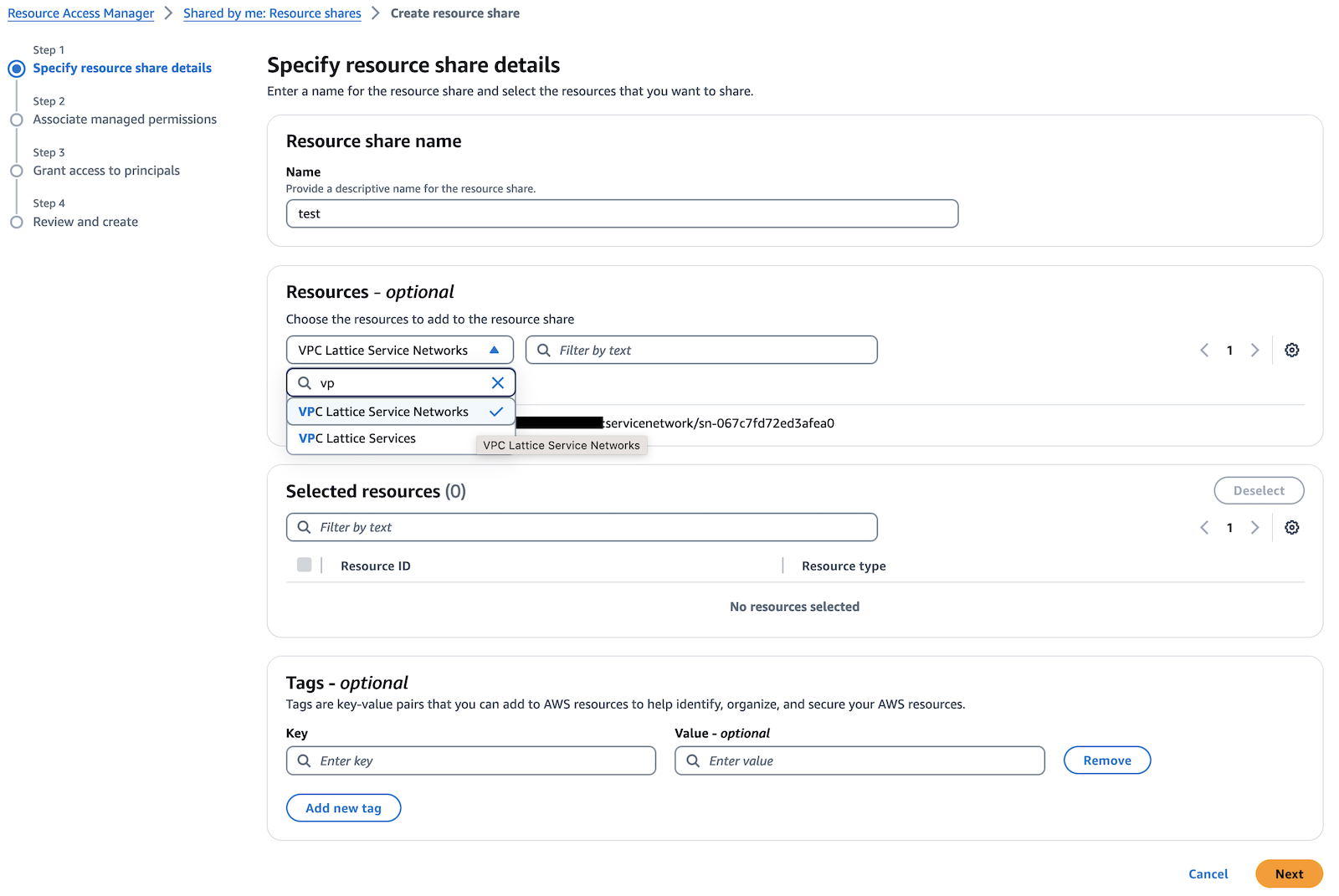Choose VPC Lattice Services option
The image size is (1339, 896).
tap(357, 438)
